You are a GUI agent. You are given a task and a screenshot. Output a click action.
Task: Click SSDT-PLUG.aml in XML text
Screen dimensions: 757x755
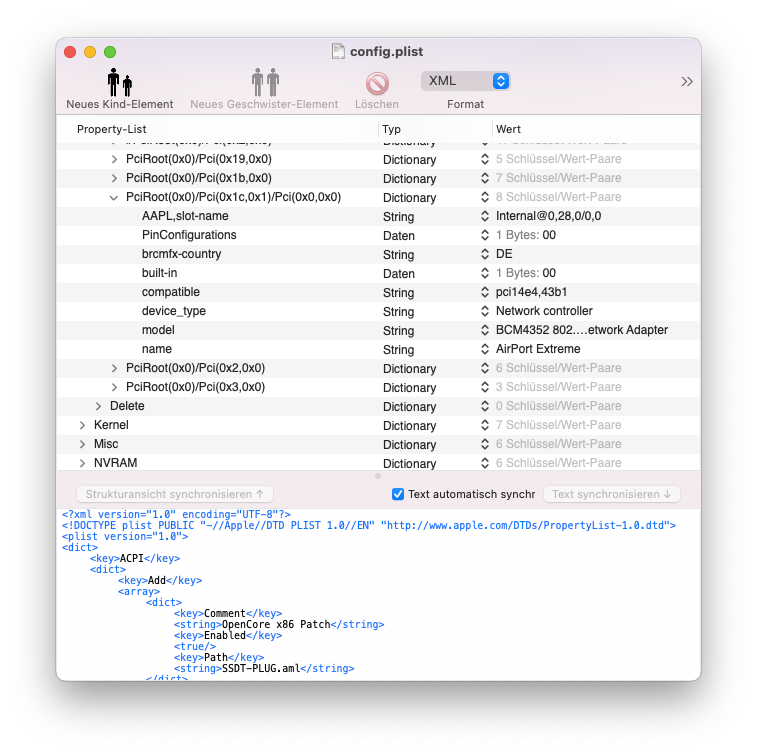pyautogui.click(x=261, y=669)
